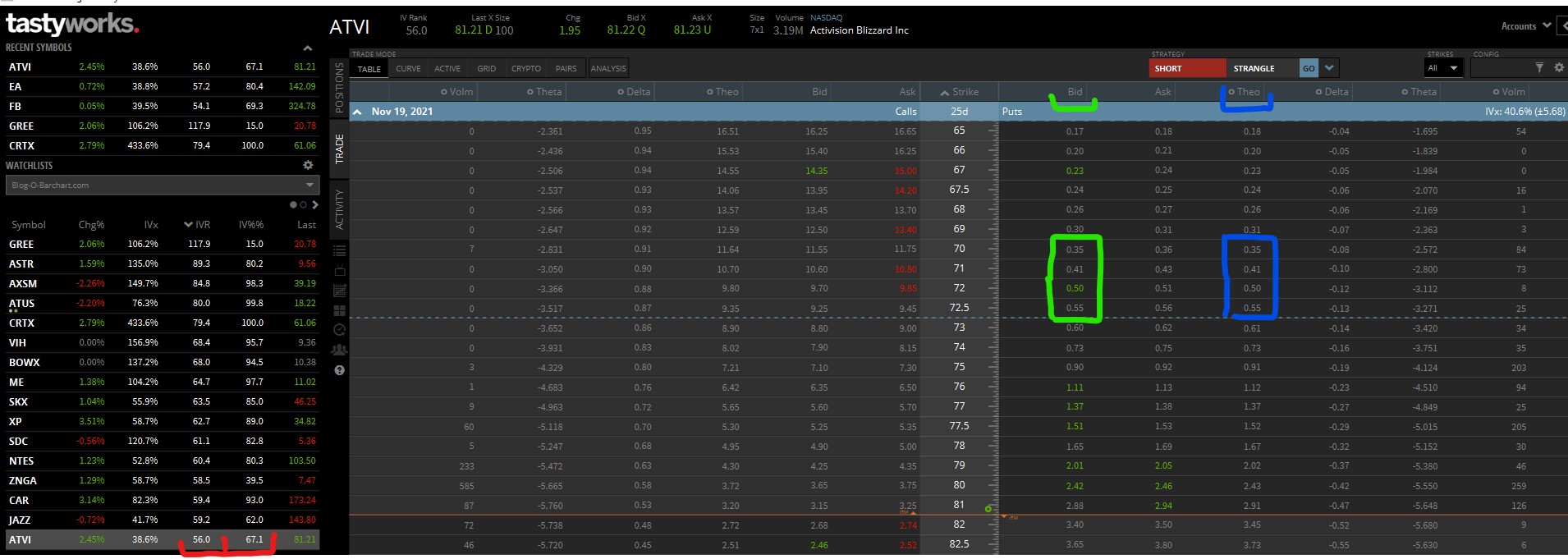
Task: Open the ACTIVITY vertical tab
Action: click(x=339, y=208)
